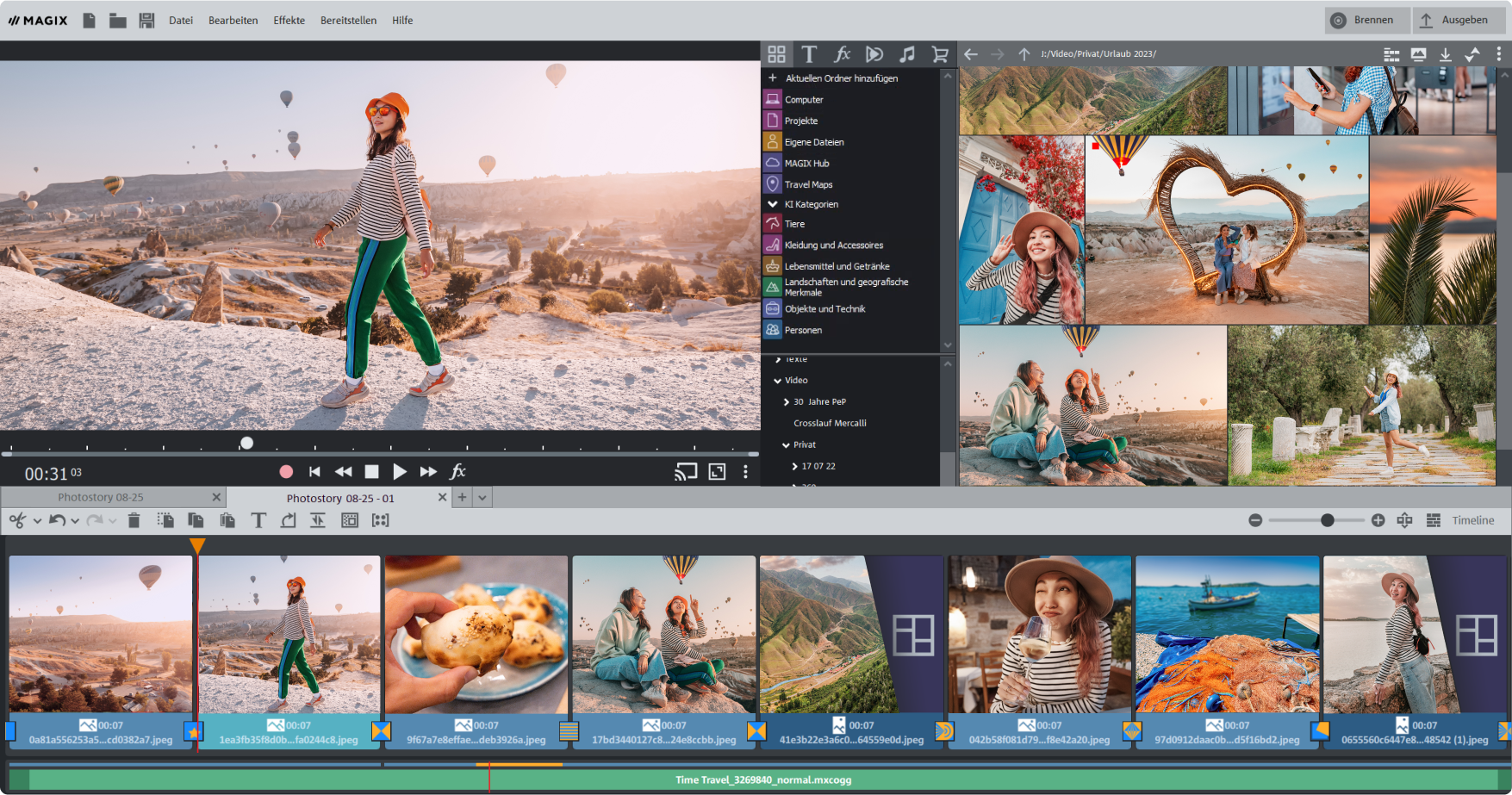Expand the 30 Jahre PeP folder
Screen dimensions: 1512x795
coord(786,401)
